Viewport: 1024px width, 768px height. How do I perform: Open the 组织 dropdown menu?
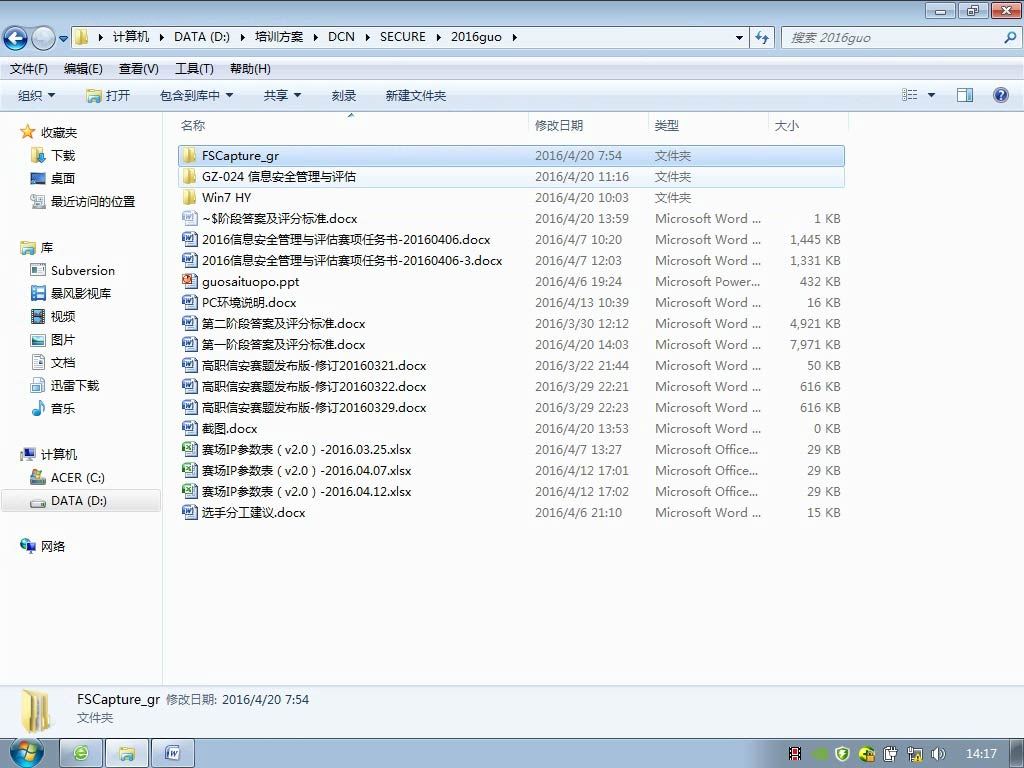coord(37,95)
